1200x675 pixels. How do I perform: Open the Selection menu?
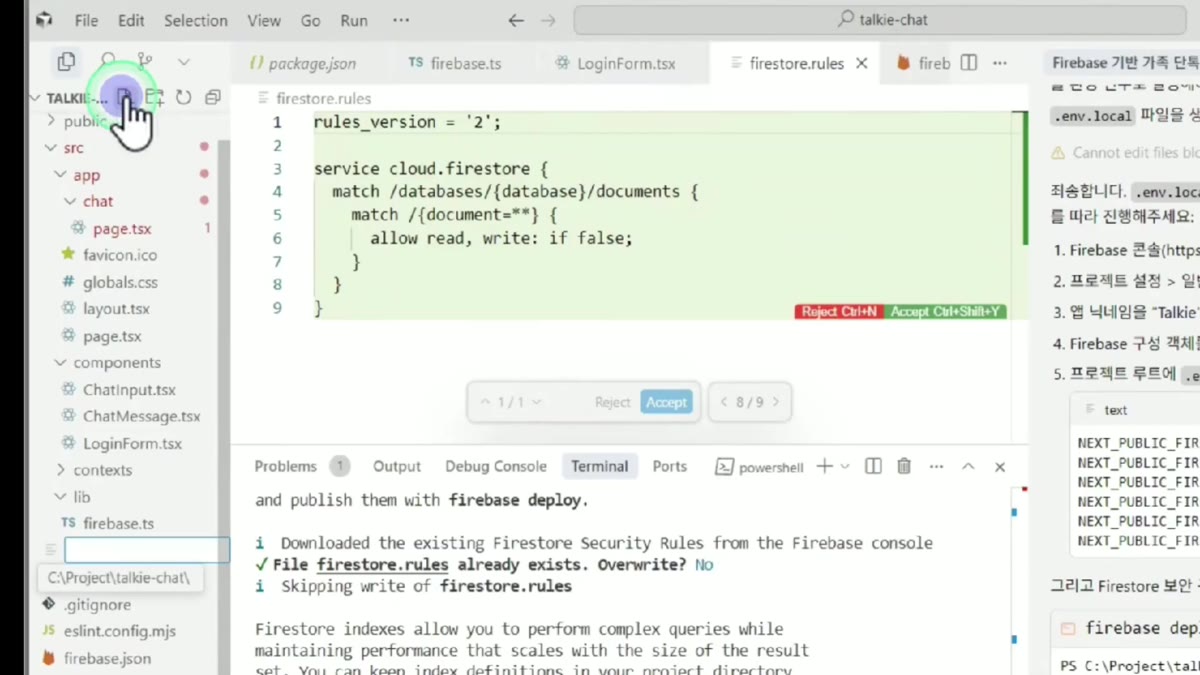(x=196, y=20)
